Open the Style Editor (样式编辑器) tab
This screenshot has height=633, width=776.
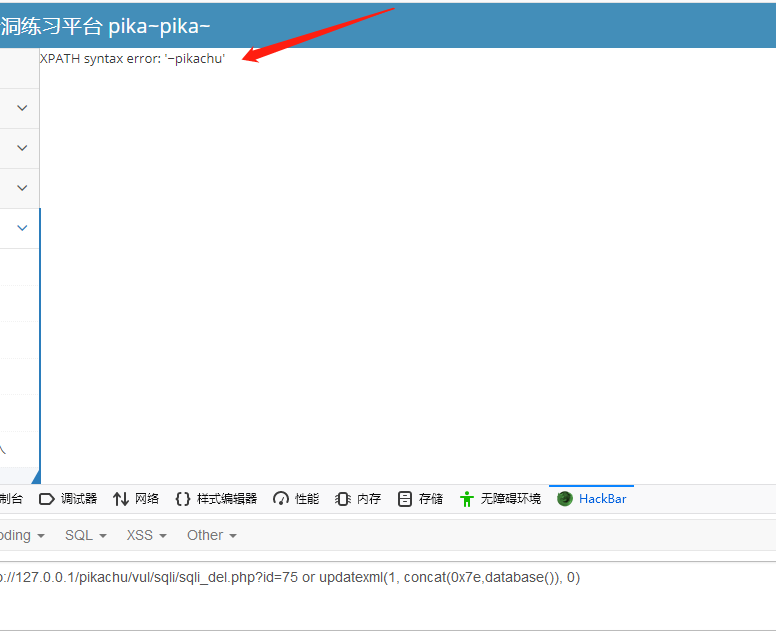[x=216, y=498]
